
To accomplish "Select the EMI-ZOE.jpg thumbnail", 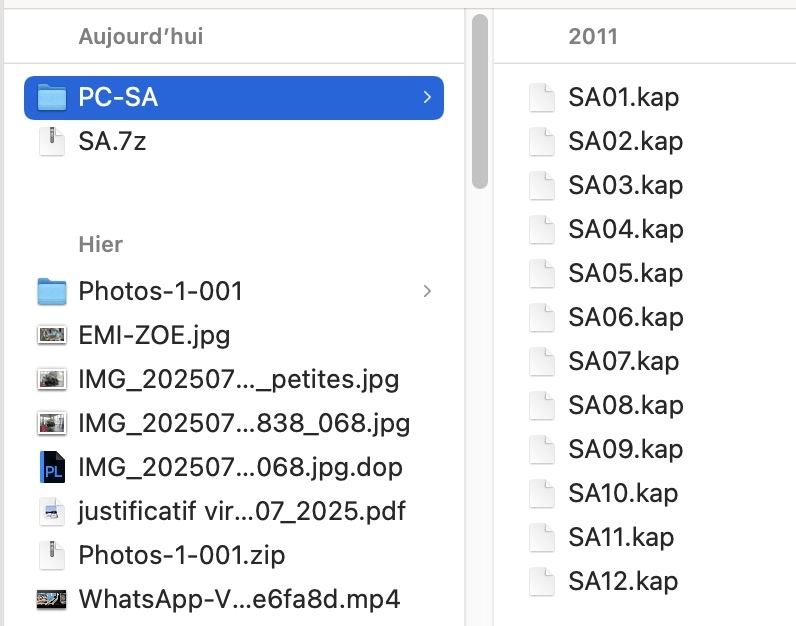I will click(x=52, y=335).
